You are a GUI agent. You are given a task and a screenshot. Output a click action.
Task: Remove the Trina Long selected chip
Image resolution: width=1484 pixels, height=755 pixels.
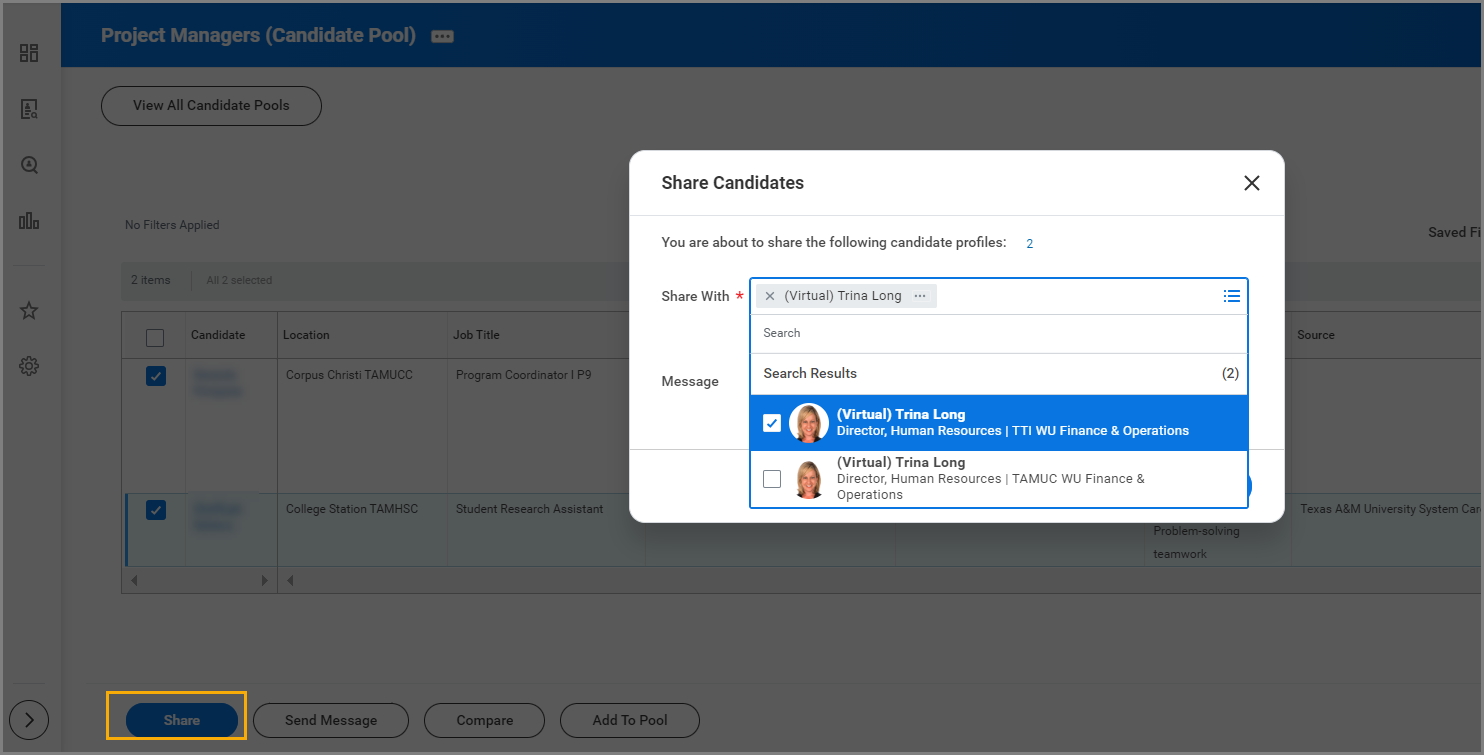point(770,296)
